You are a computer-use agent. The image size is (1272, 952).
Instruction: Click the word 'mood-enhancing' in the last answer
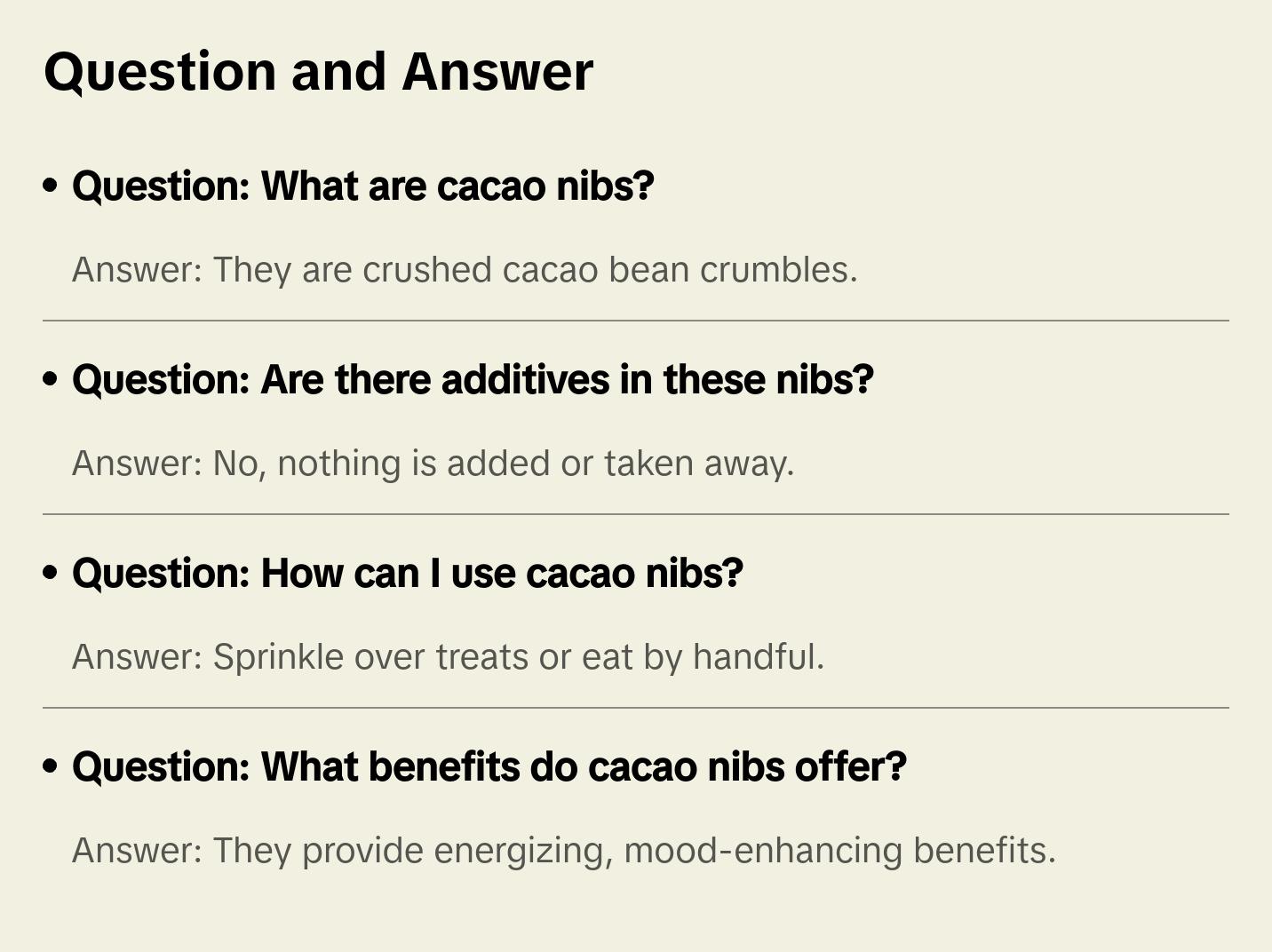[763, 851]
